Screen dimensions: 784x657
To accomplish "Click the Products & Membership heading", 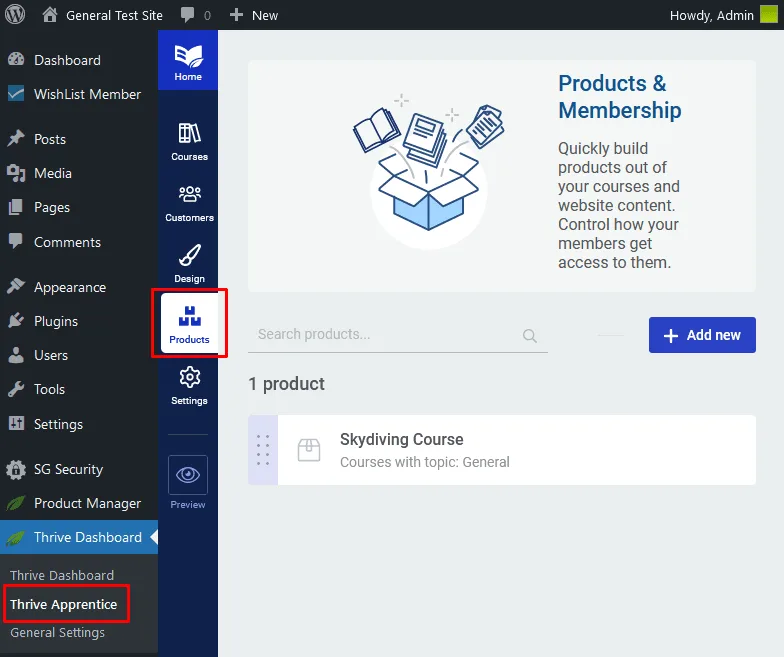I will (620, 97).
